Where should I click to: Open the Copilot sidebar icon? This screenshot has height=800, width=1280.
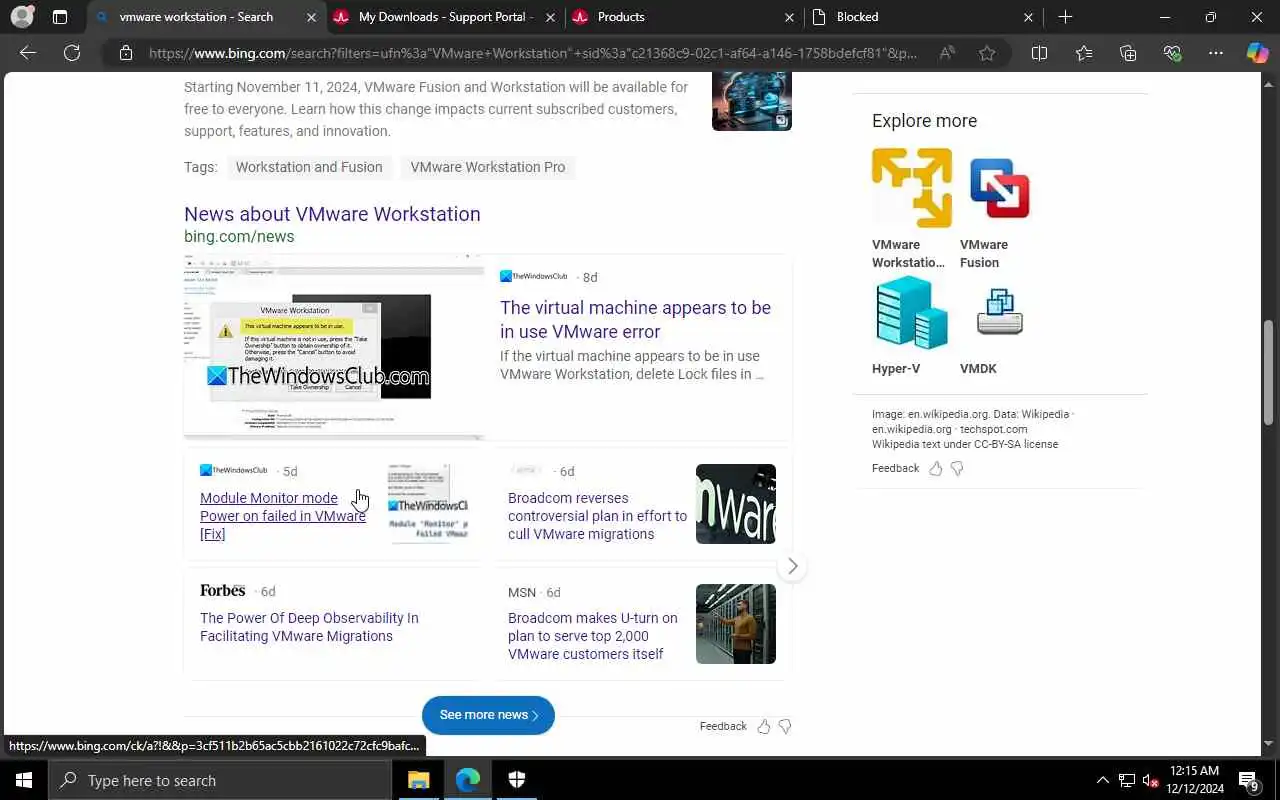click(x=1257, y=53)
